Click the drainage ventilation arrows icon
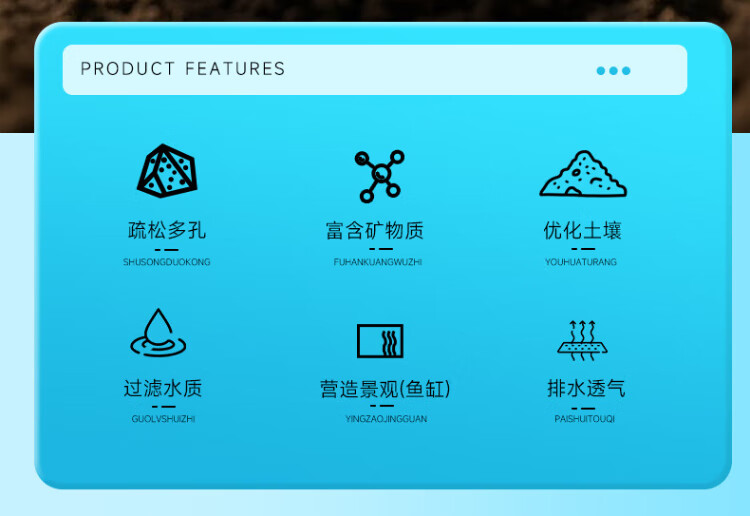This screenshot has width=750, height=516. point(582,340)
